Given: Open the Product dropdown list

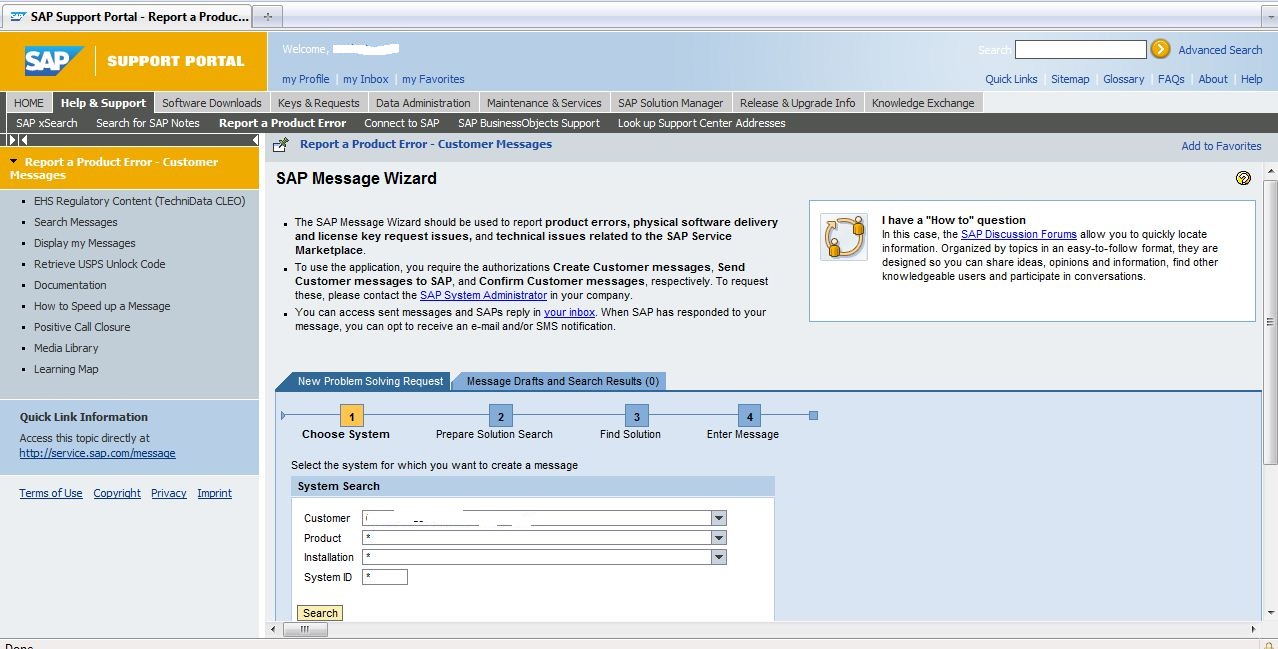Looking at the screenshot, I should point(717,538).
